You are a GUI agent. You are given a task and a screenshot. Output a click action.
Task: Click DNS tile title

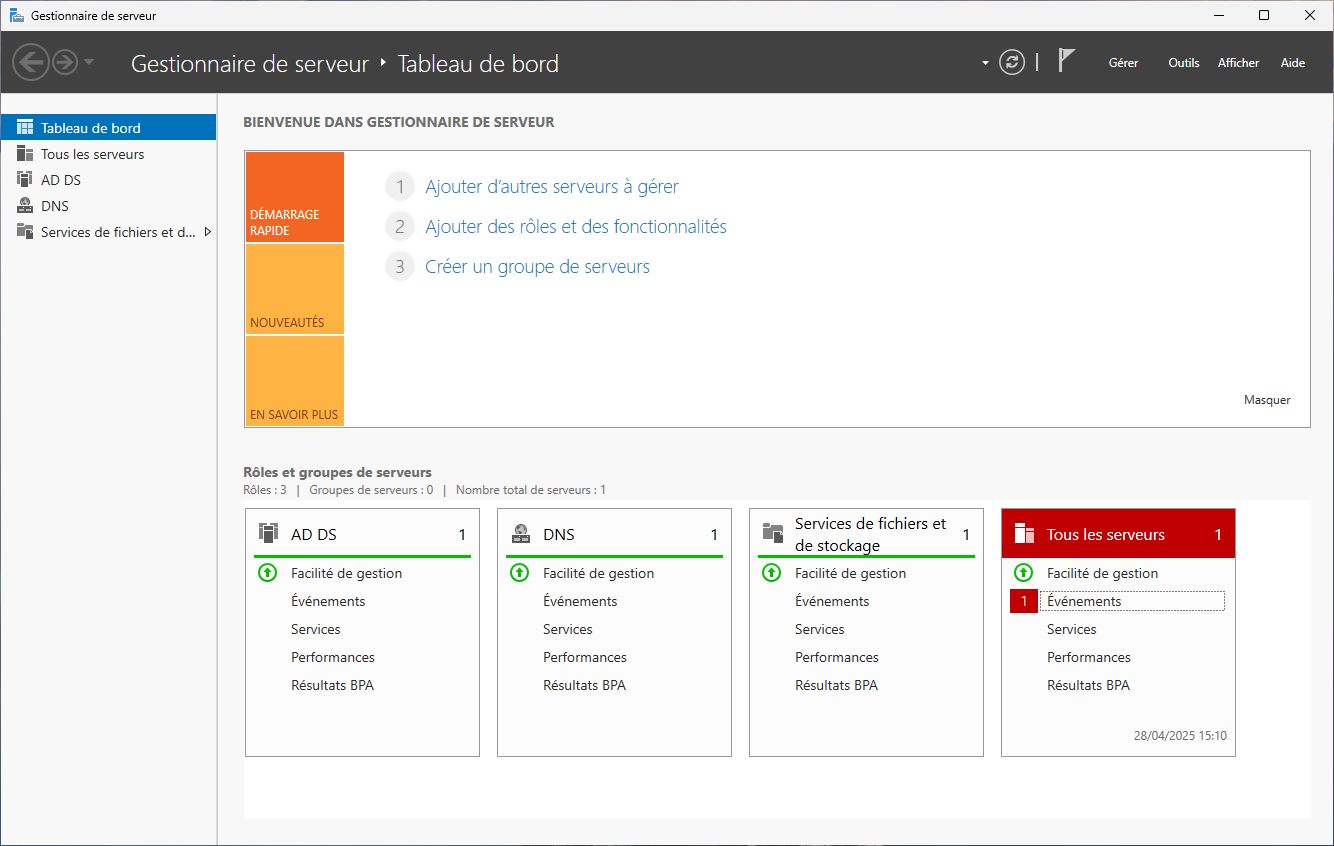tap(559, 535)
